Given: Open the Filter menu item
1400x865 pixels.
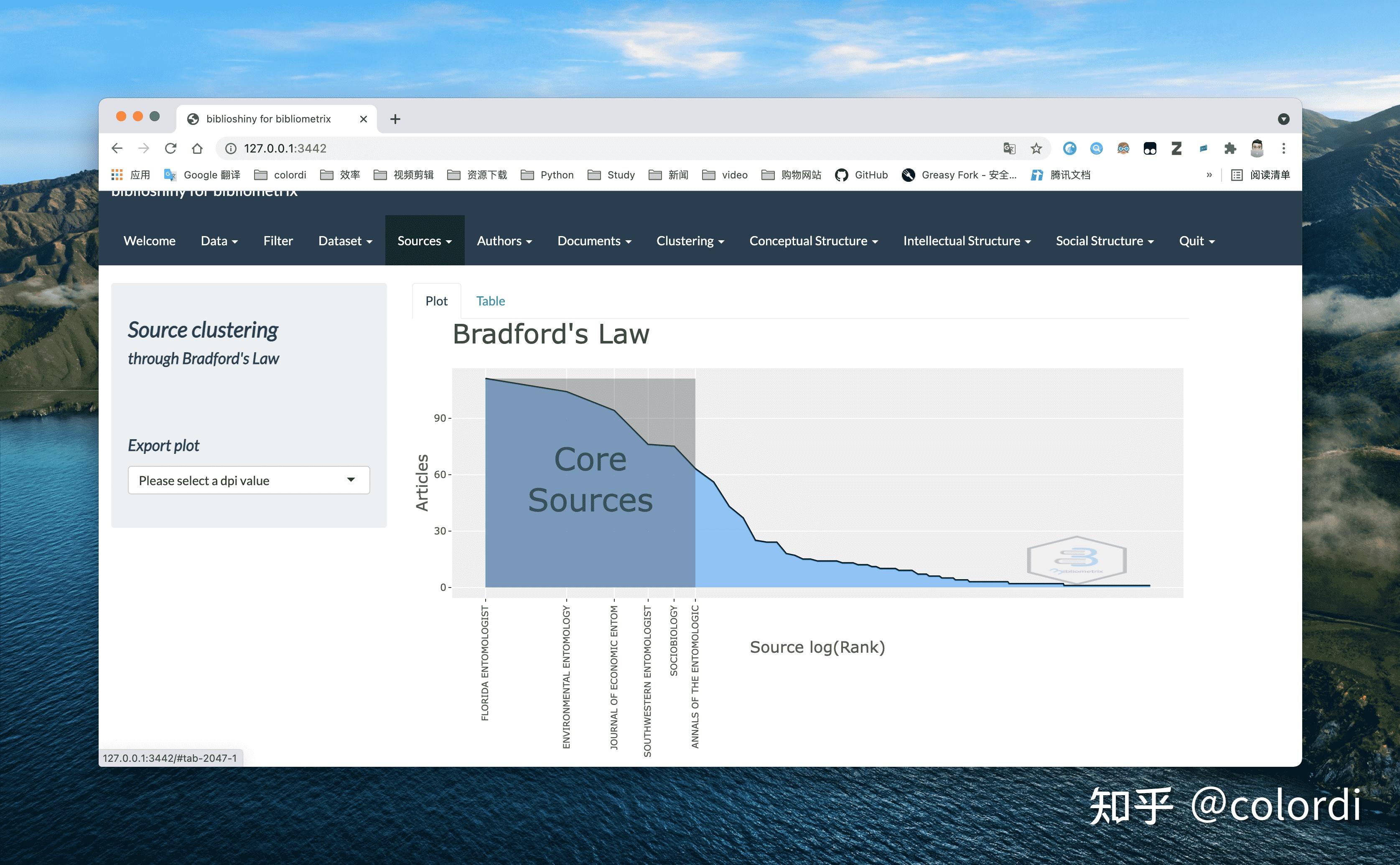Looking at the screenshot, I should pos(278,241).
